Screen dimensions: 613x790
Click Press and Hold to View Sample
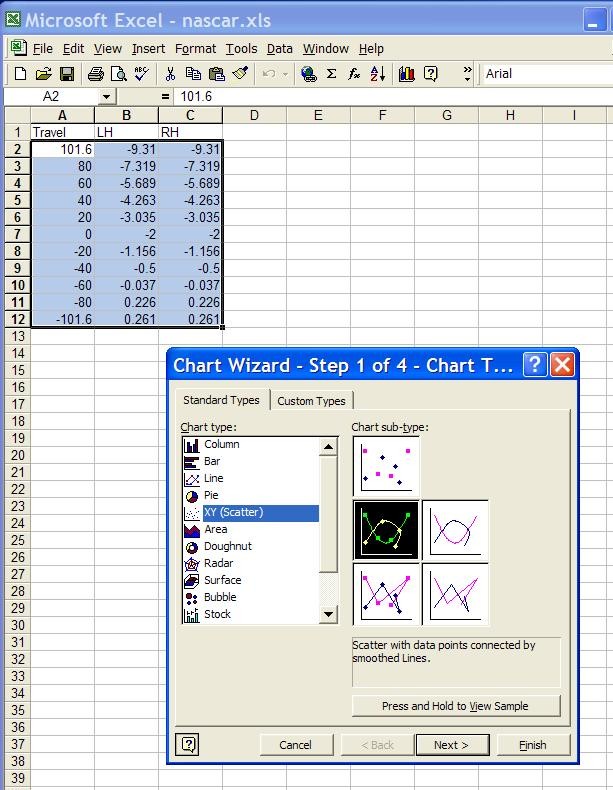[x=455, y=706]
